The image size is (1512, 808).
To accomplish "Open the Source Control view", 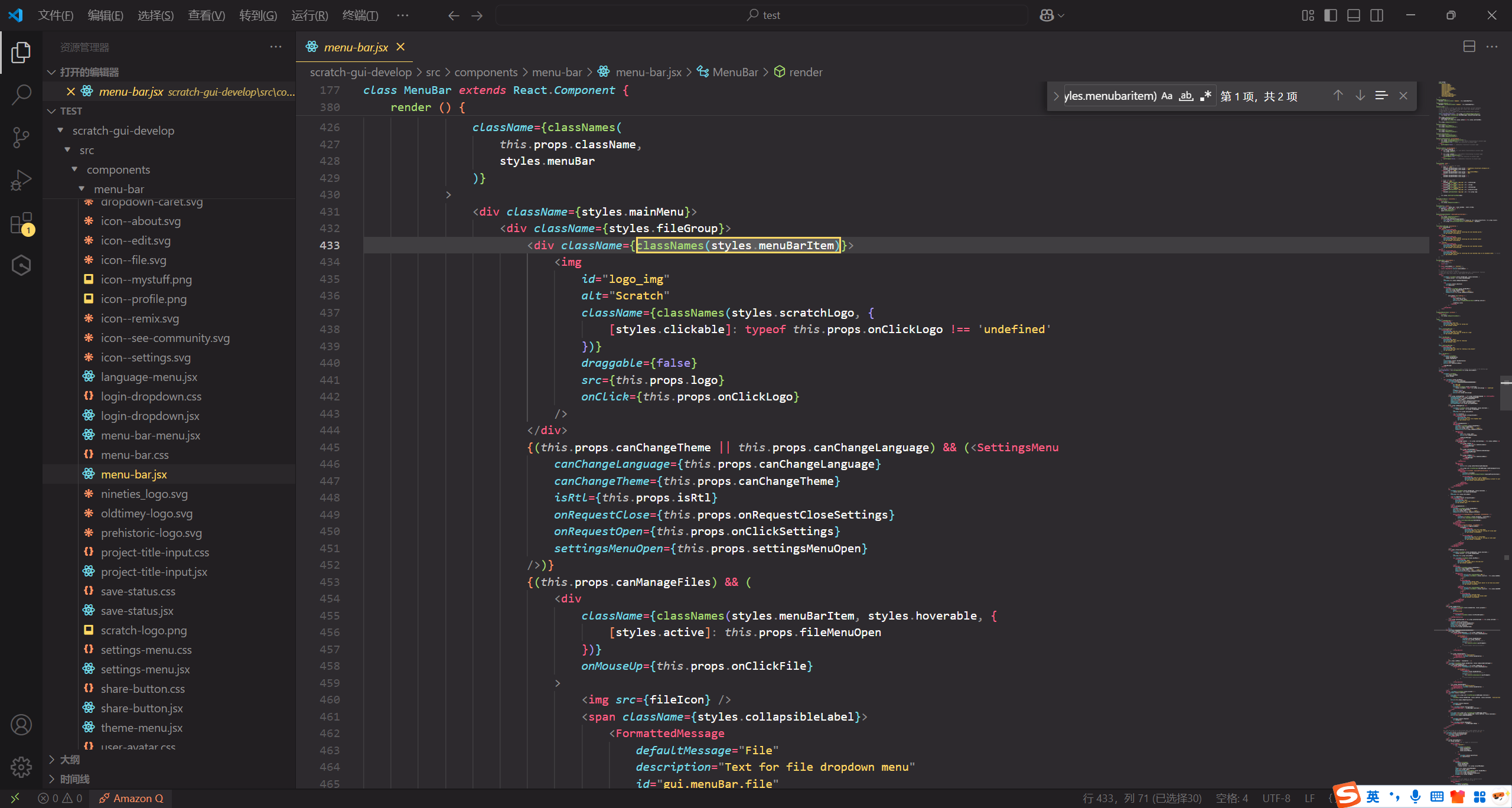I will [x=21, y=137].
